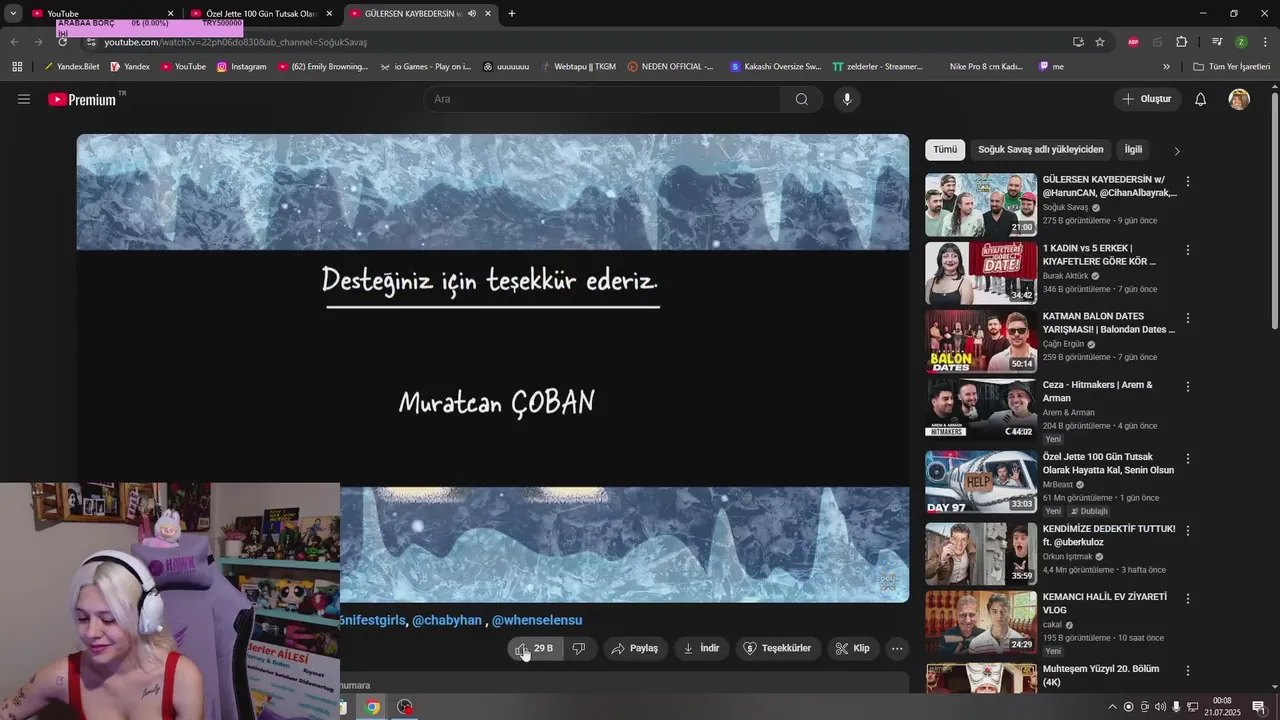The width and height of the screenshot is (1280, 720).
Task: Open the @chabyhan channel link
Action: pos(447,620)
